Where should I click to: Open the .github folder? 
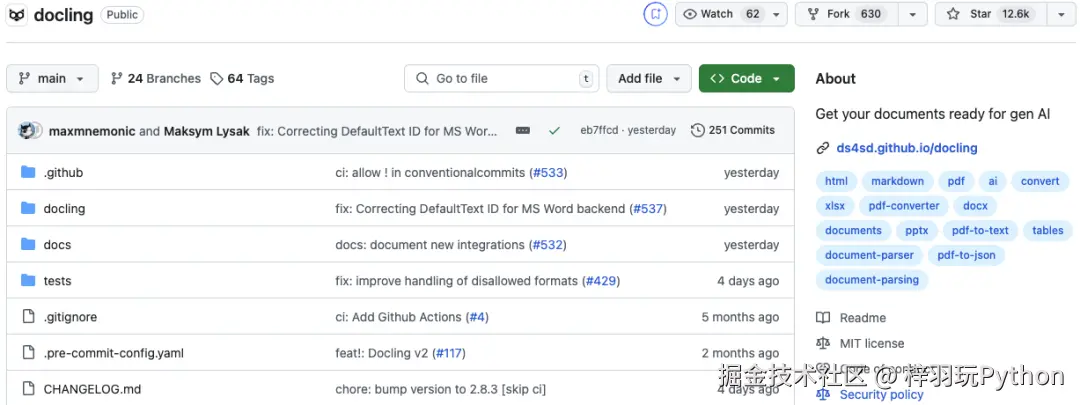pos(63,173)
